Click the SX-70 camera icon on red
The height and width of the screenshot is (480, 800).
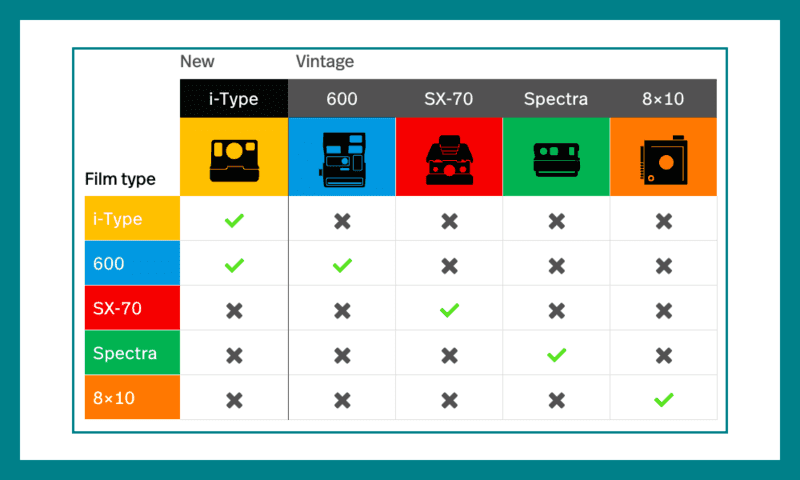click(449, 160)
